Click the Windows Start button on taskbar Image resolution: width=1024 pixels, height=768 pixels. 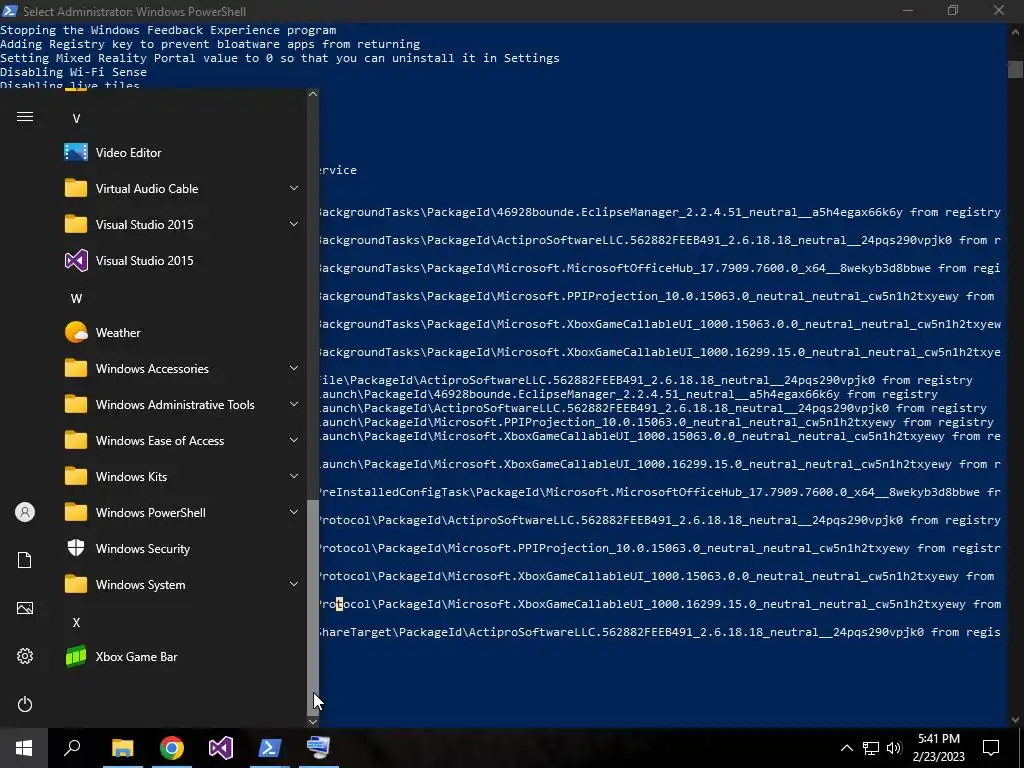pyautogui.click(x=24, y=748)
